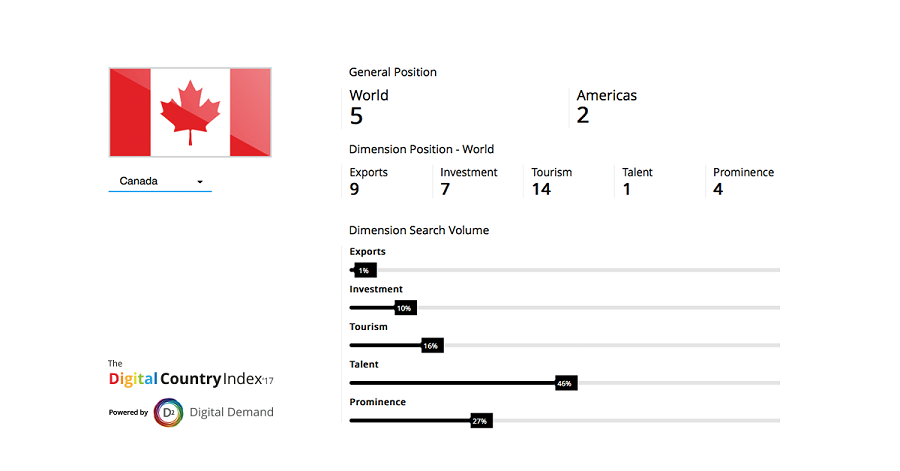Click the World general position value 5
The height and width of the screenshot is (471, 900).
(x=356, y=116)
